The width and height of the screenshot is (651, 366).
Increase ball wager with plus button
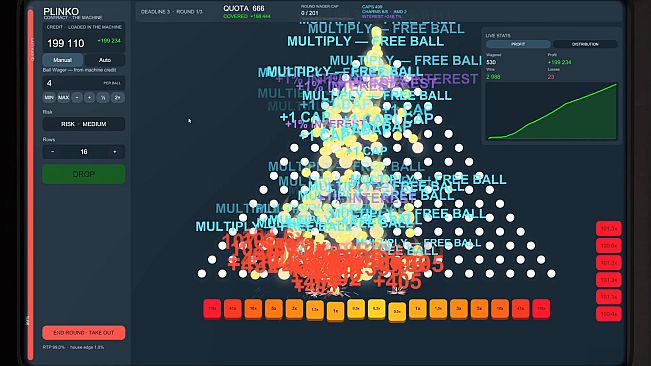(x=89, y=98)
